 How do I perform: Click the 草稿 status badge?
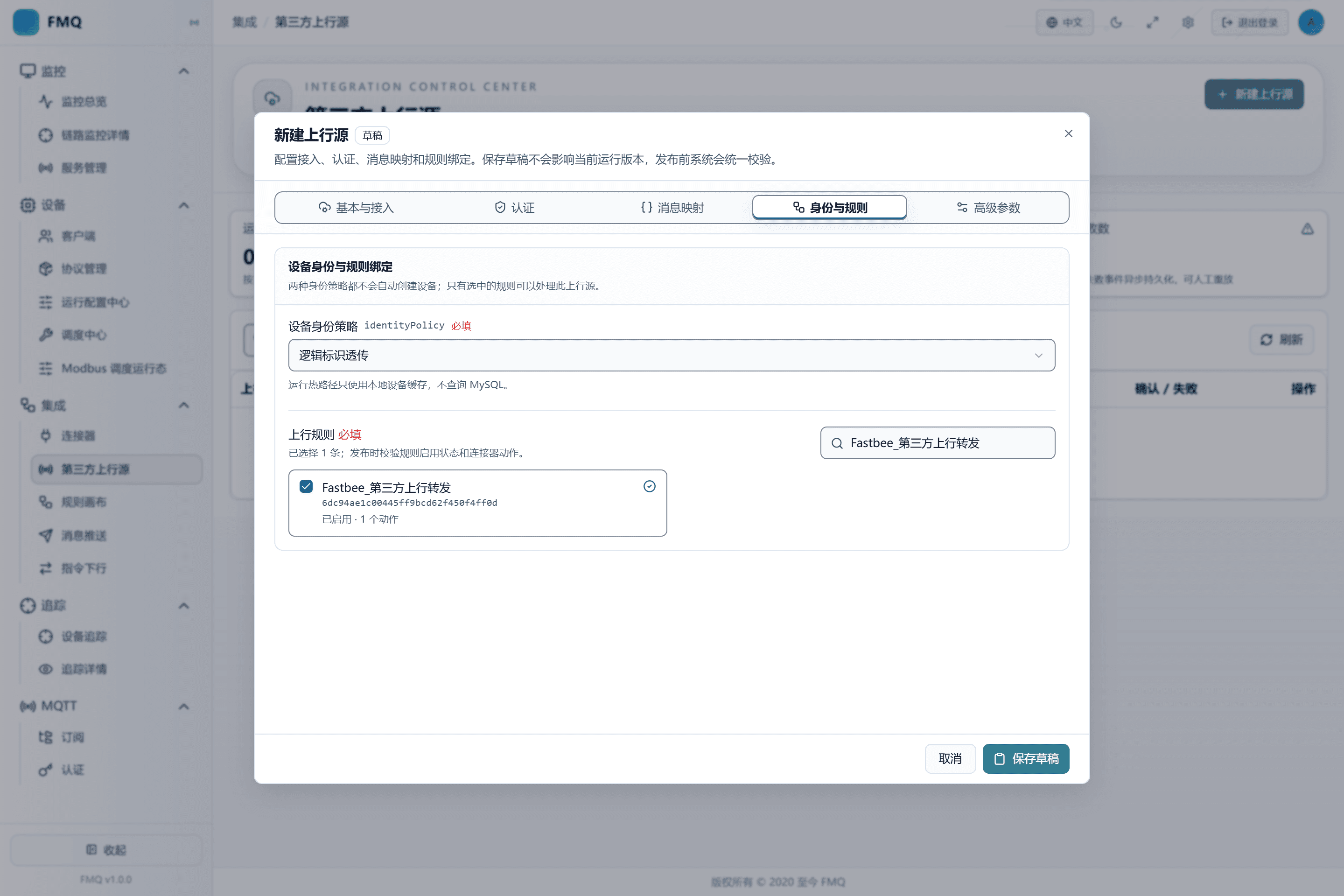372,135
